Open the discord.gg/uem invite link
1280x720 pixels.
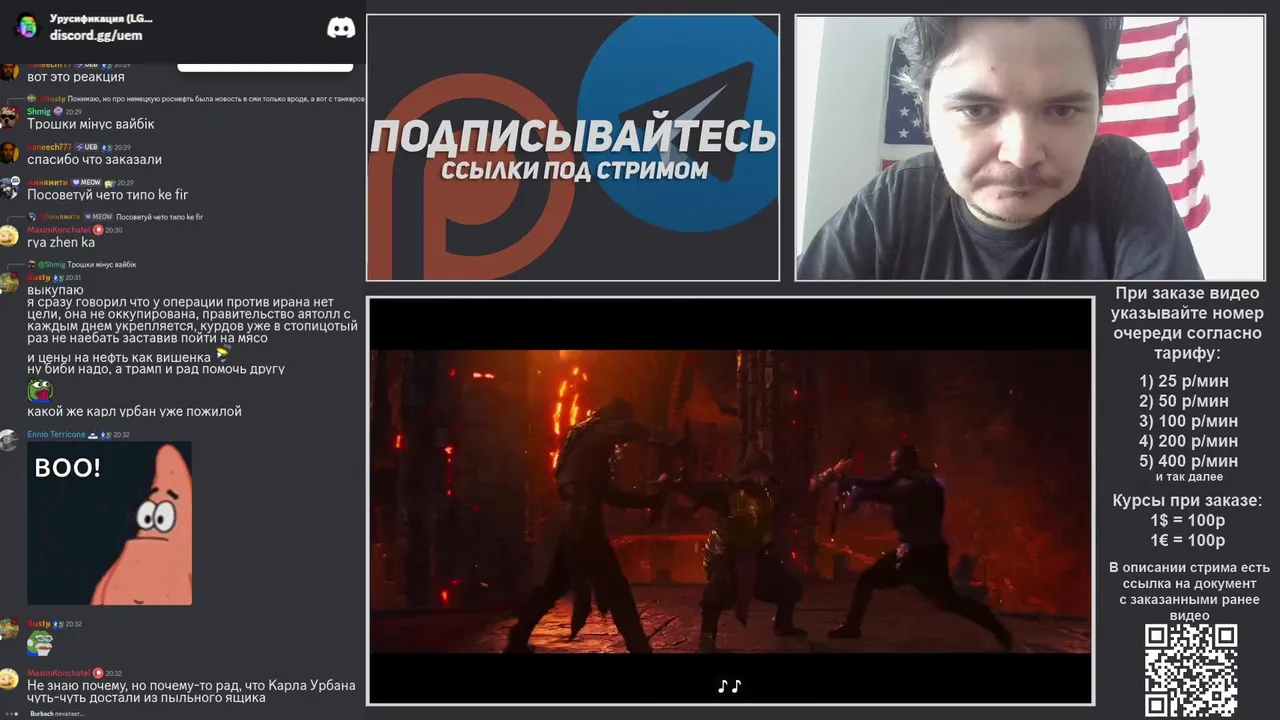(x=96, y=35)
